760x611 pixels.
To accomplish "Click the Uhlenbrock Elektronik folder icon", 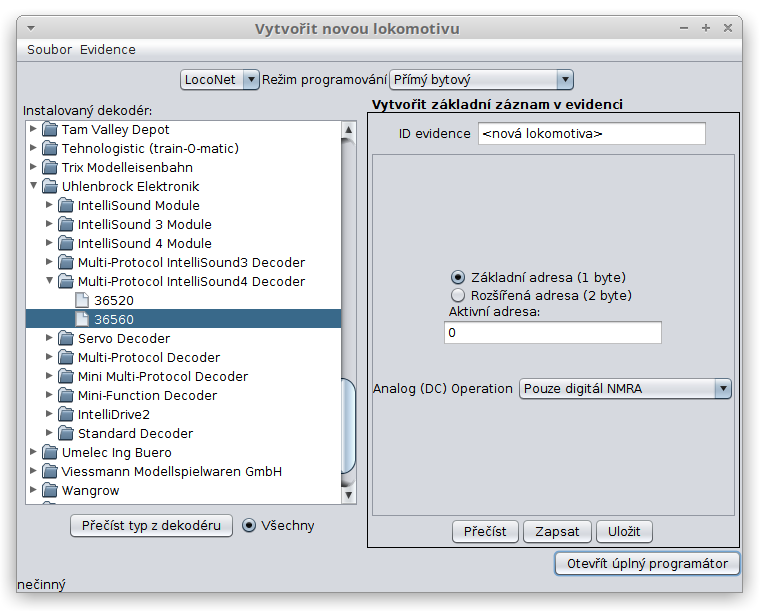I will point(50,187).
